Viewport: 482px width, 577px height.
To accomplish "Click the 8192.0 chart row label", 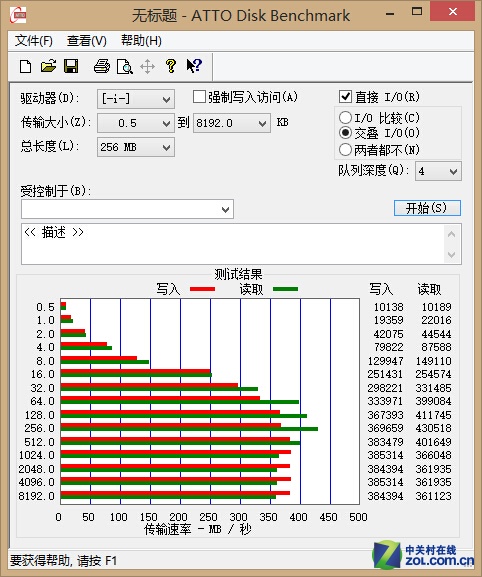I will click(36, 496).
